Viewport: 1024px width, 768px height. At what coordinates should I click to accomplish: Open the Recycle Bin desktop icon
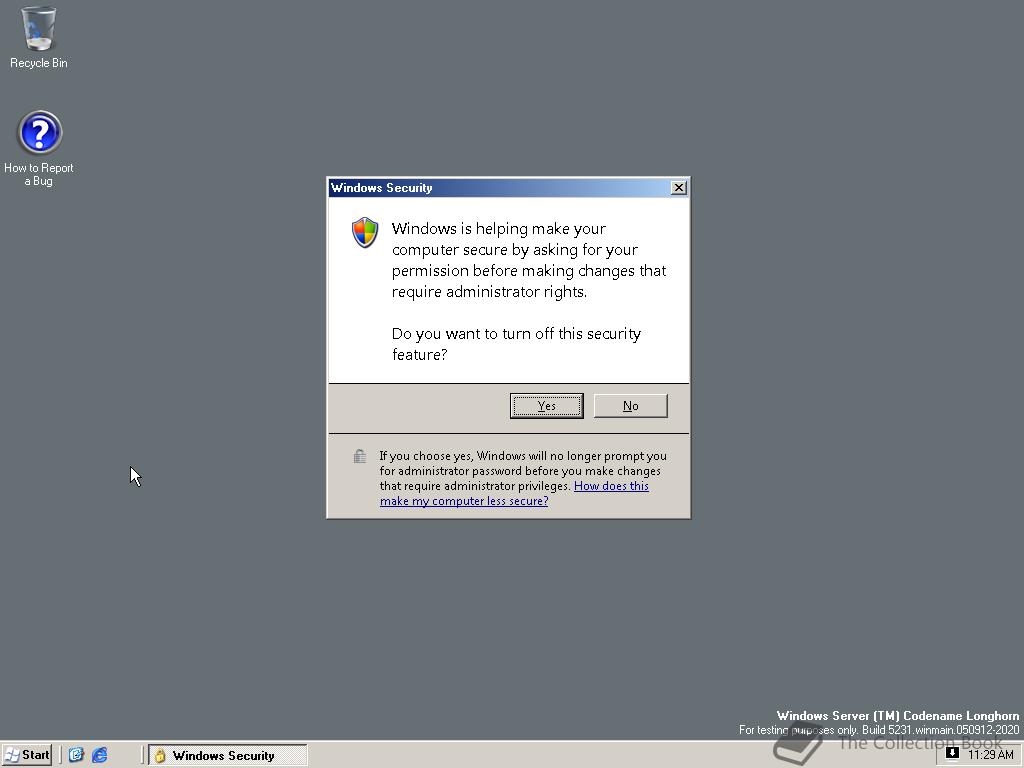pos(39,38)
